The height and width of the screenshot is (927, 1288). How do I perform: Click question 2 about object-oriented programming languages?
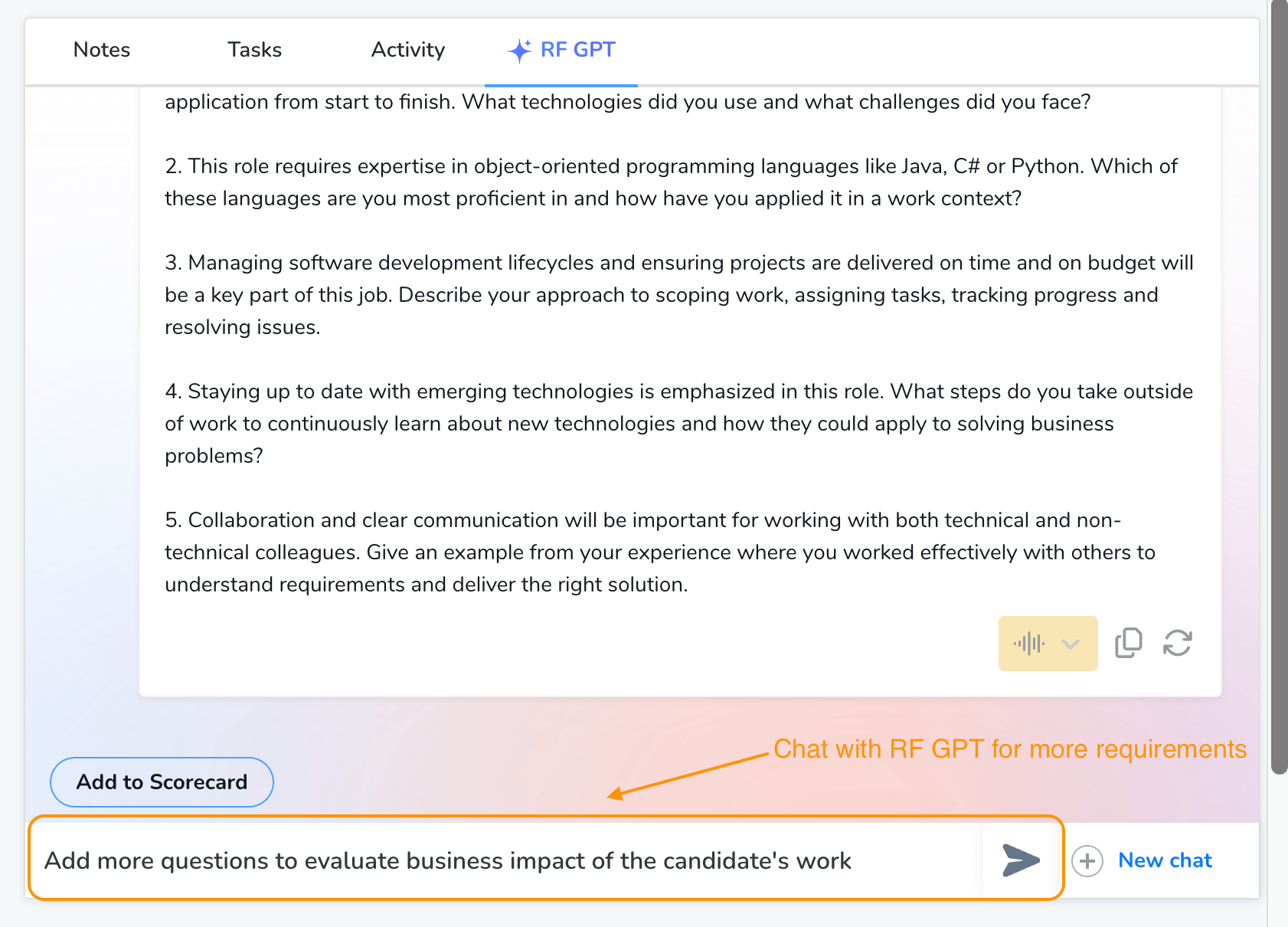(x=671, y=182)
